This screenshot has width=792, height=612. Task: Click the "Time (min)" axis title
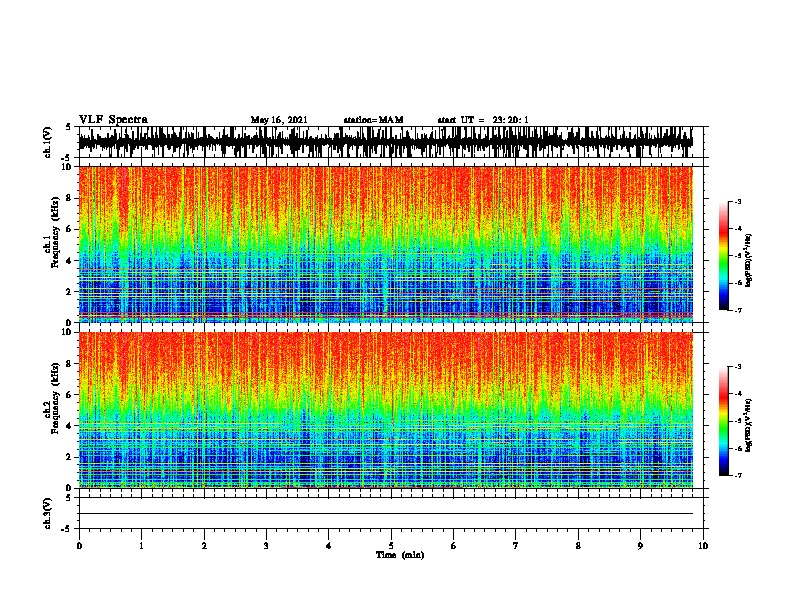[x=400, y=555]
